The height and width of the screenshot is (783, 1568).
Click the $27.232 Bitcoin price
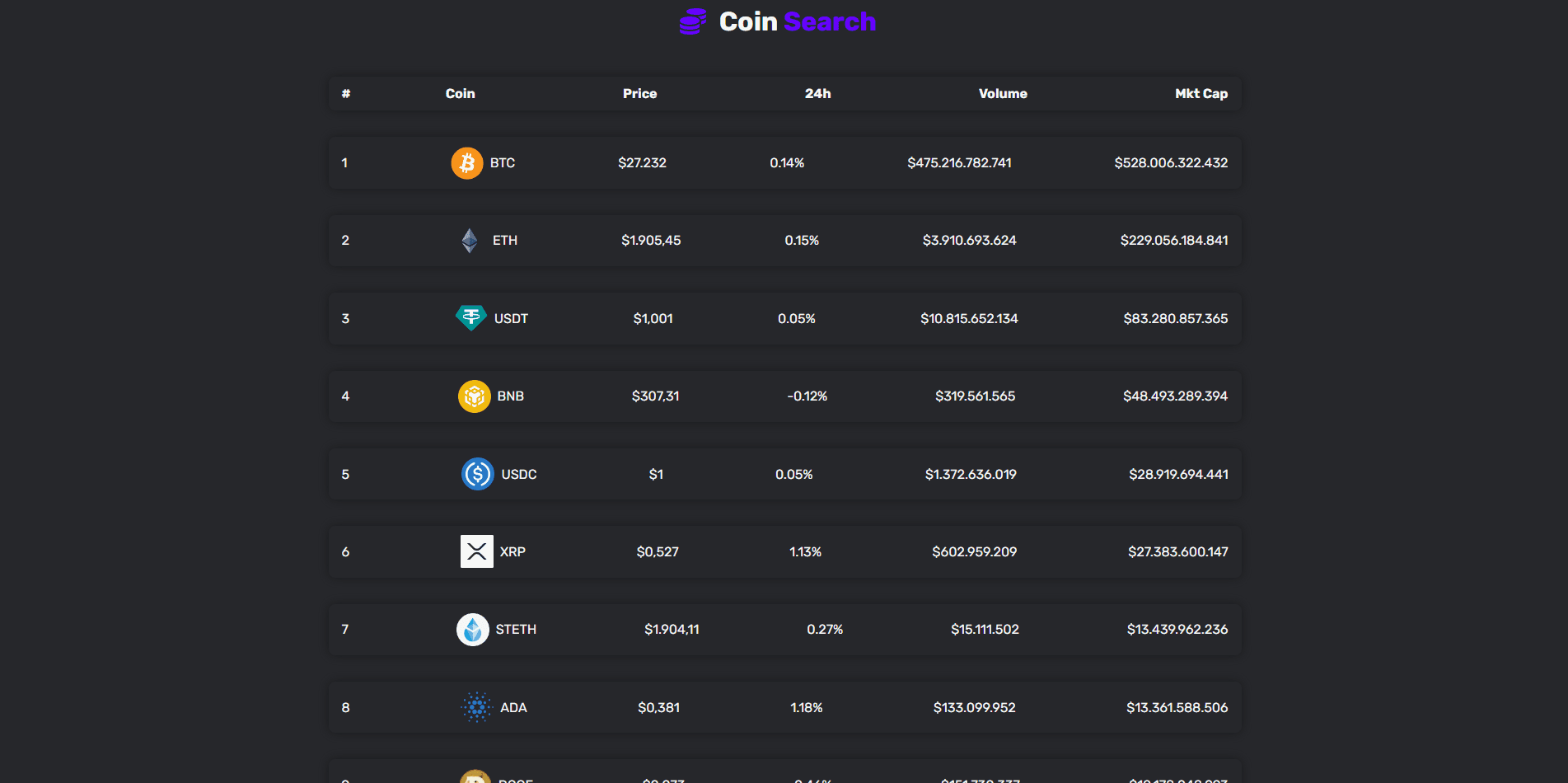pyautogui.click(x=643, y=163)
